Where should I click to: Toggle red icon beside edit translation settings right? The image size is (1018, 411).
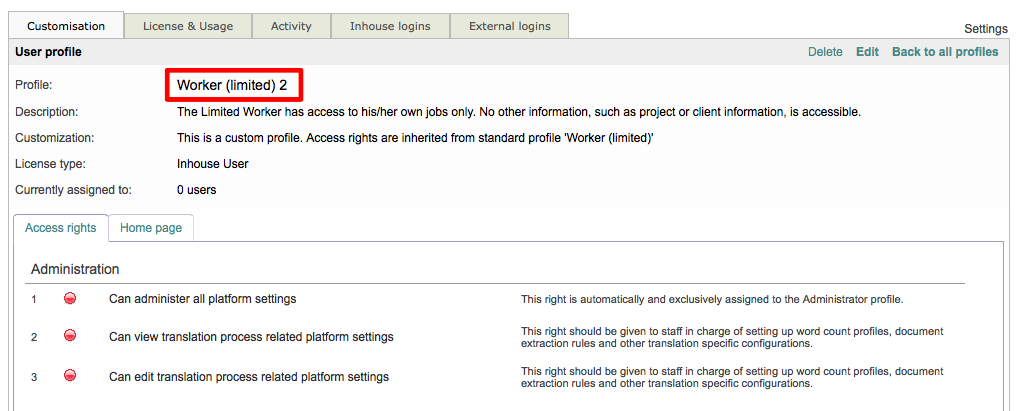click(x=70, y=376)
